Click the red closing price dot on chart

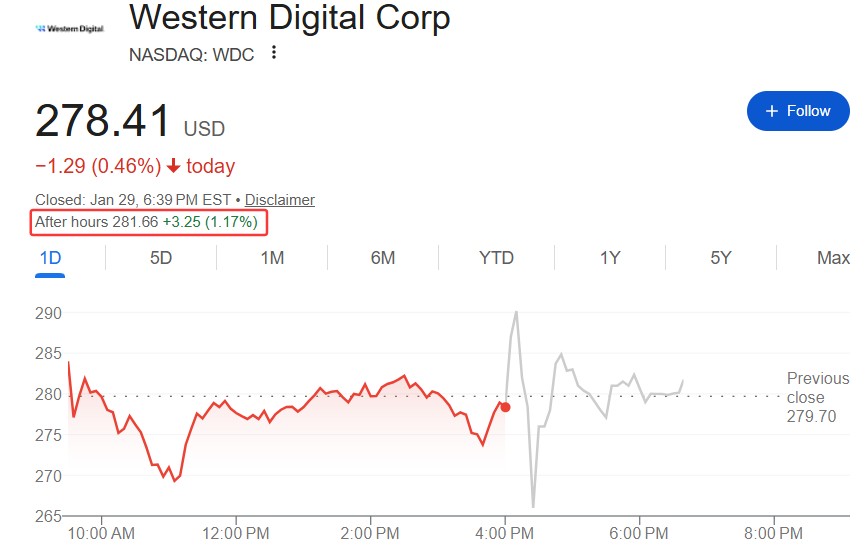[505, 407]
